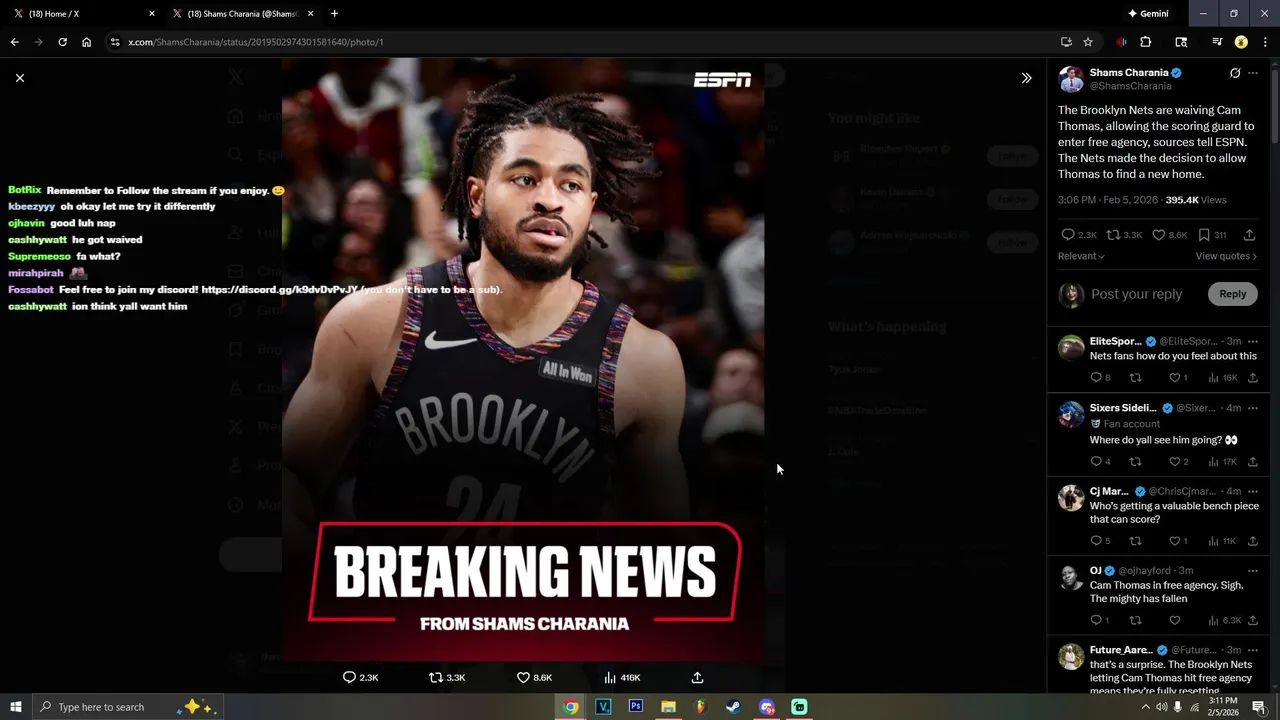Open more options for Shams Charania's post

coord(1253,73)
